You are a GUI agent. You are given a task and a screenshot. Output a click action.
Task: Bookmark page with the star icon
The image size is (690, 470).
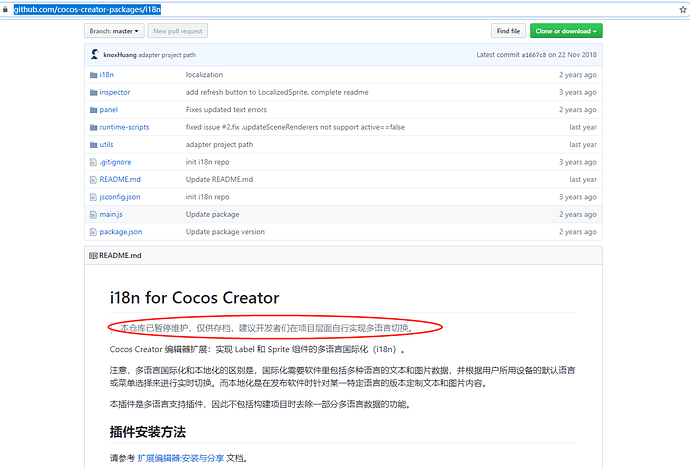(x=683, y=9)
